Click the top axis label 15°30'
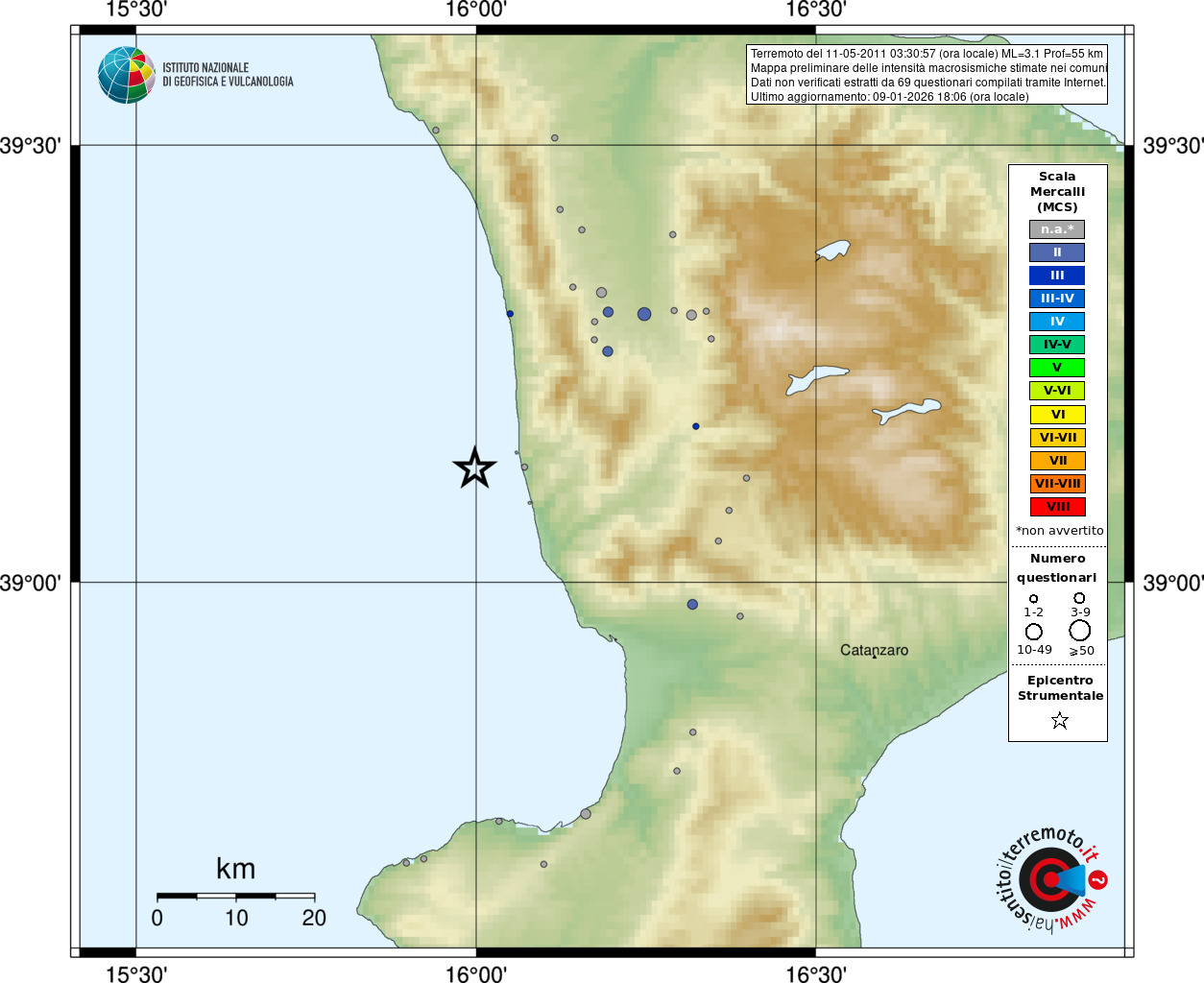This screenshot has width=1204, height=983. pyautogui.click(x=136, y=10)
